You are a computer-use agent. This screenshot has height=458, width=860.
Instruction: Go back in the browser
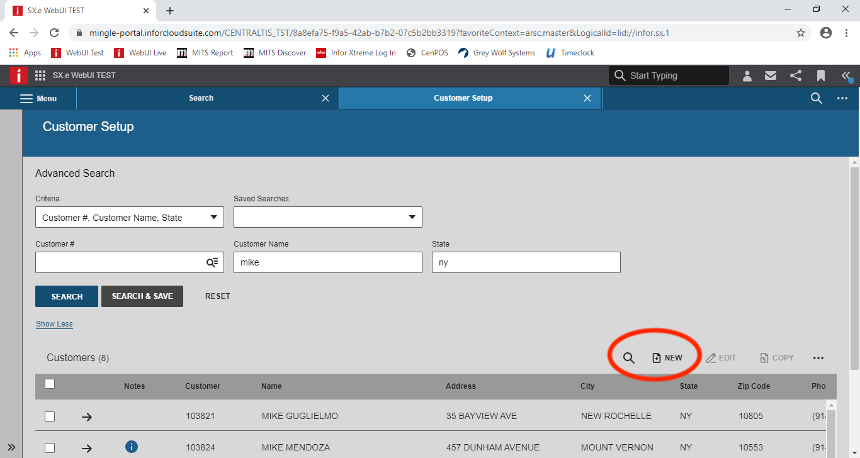[14, 33]
